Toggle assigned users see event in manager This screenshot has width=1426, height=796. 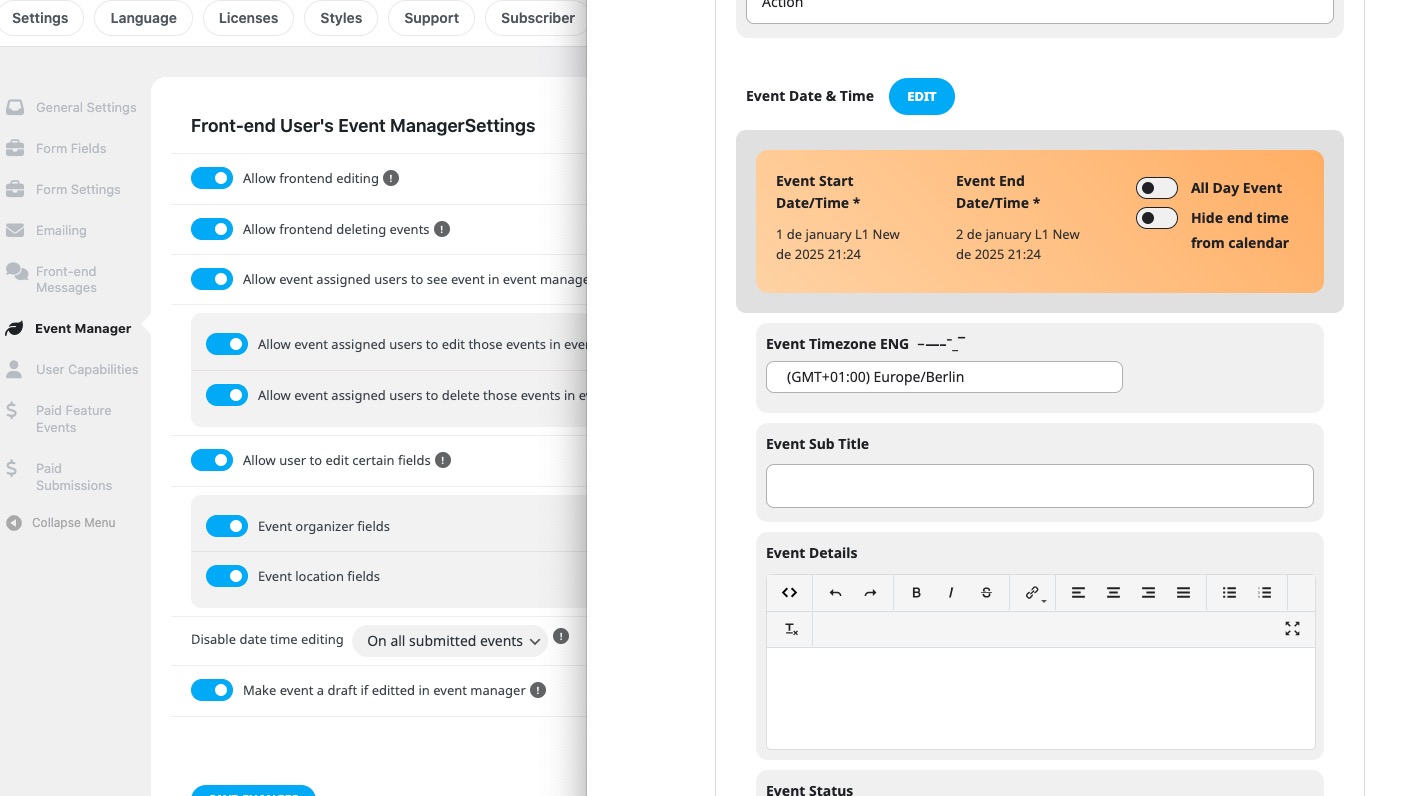(x=212, y=279)
